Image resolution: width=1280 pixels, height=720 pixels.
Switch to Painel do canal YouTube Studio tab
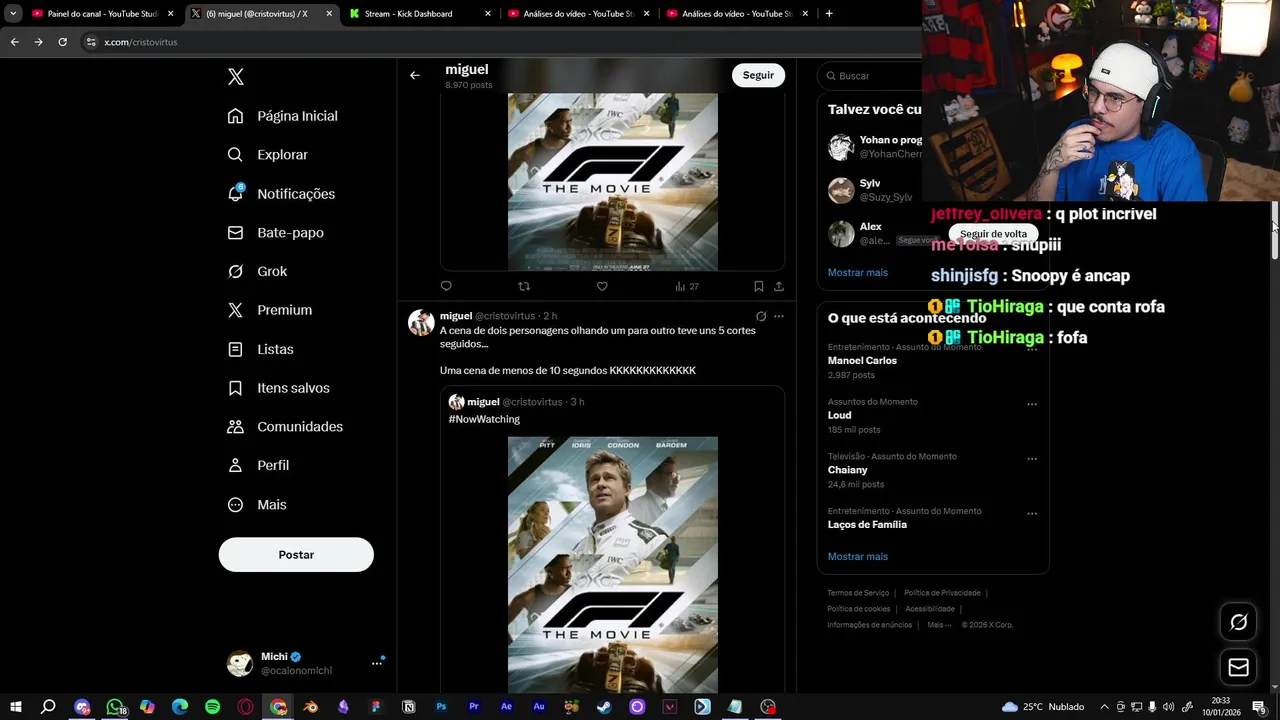point(103,14)
